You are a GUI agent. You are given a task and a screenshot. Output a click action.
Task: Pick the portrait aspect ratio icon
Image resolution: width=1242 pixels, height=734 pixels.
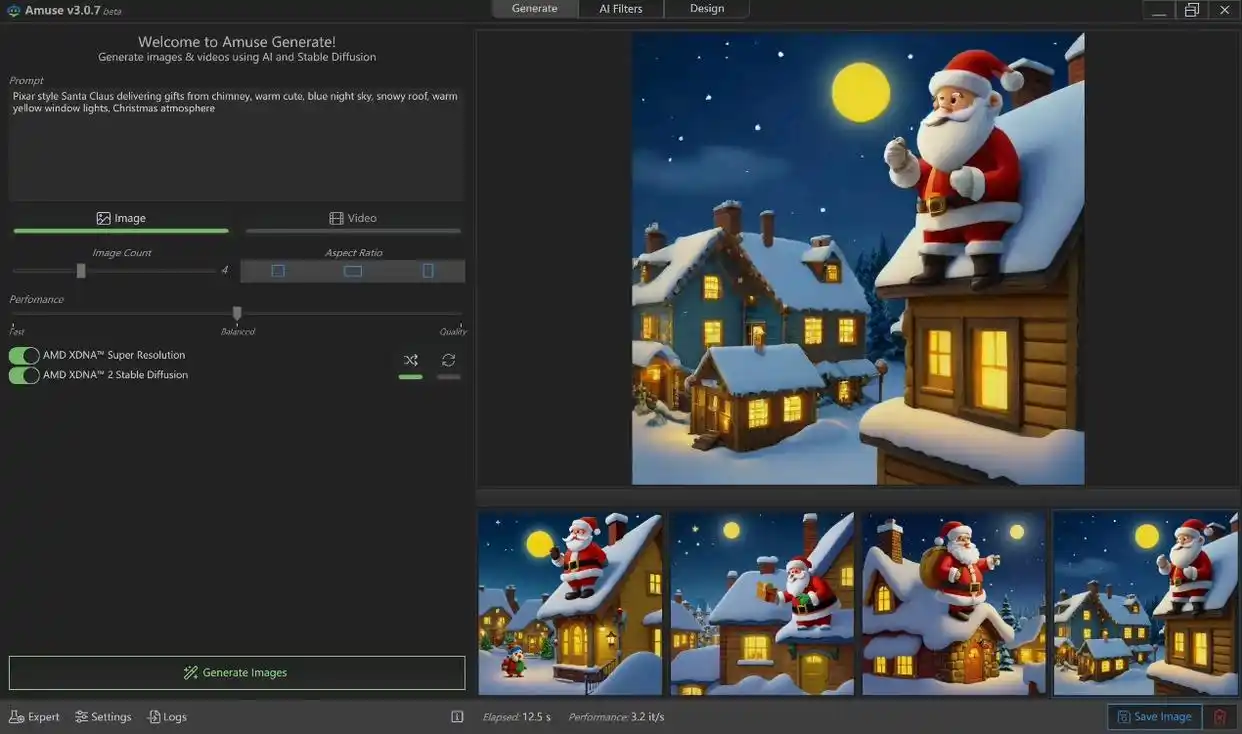428,271
